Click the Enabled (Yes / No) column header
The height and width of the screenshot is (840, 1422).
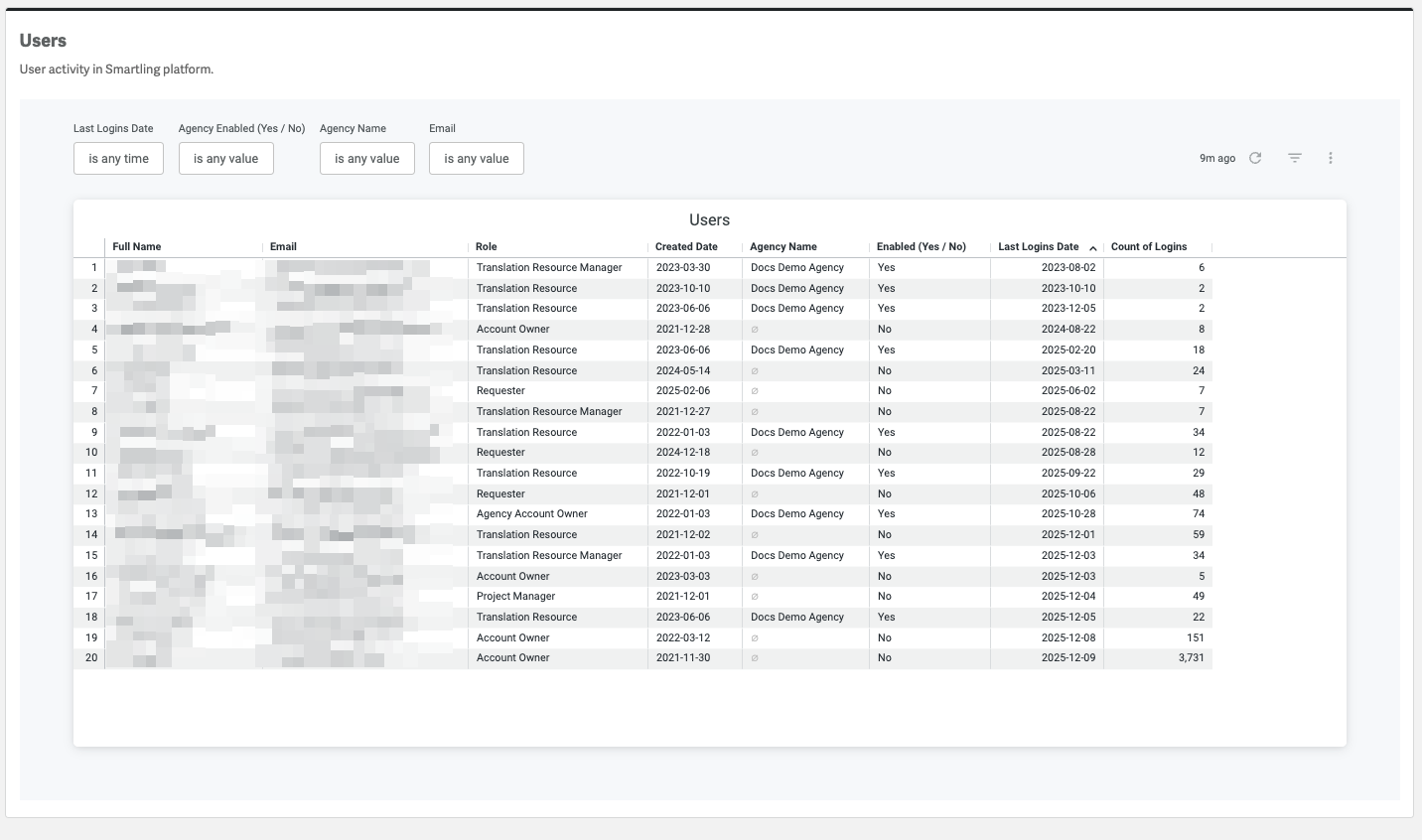(x=921, y=247)
